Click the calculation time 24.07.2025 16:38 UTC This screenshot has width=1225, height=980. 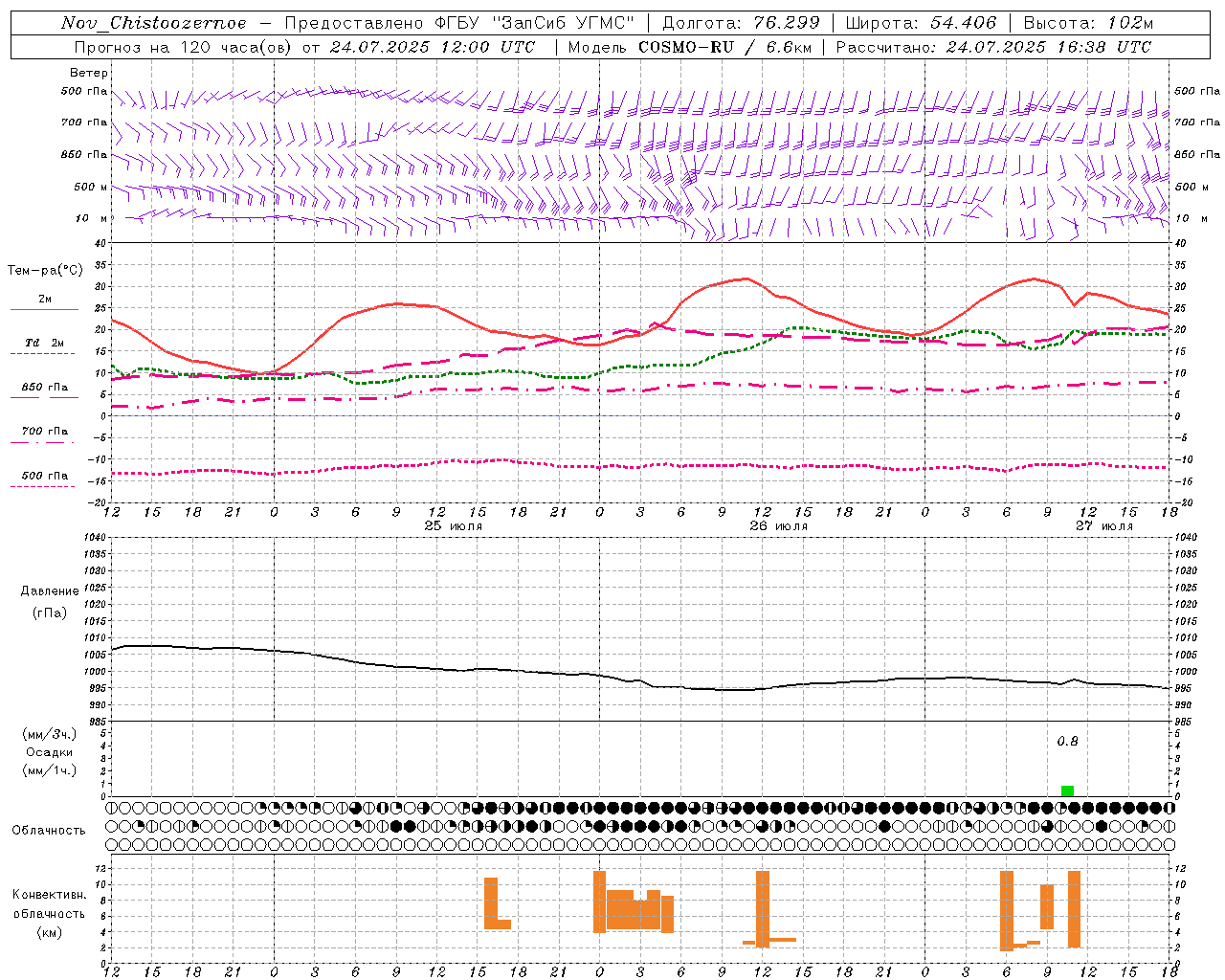point(1049,47)
